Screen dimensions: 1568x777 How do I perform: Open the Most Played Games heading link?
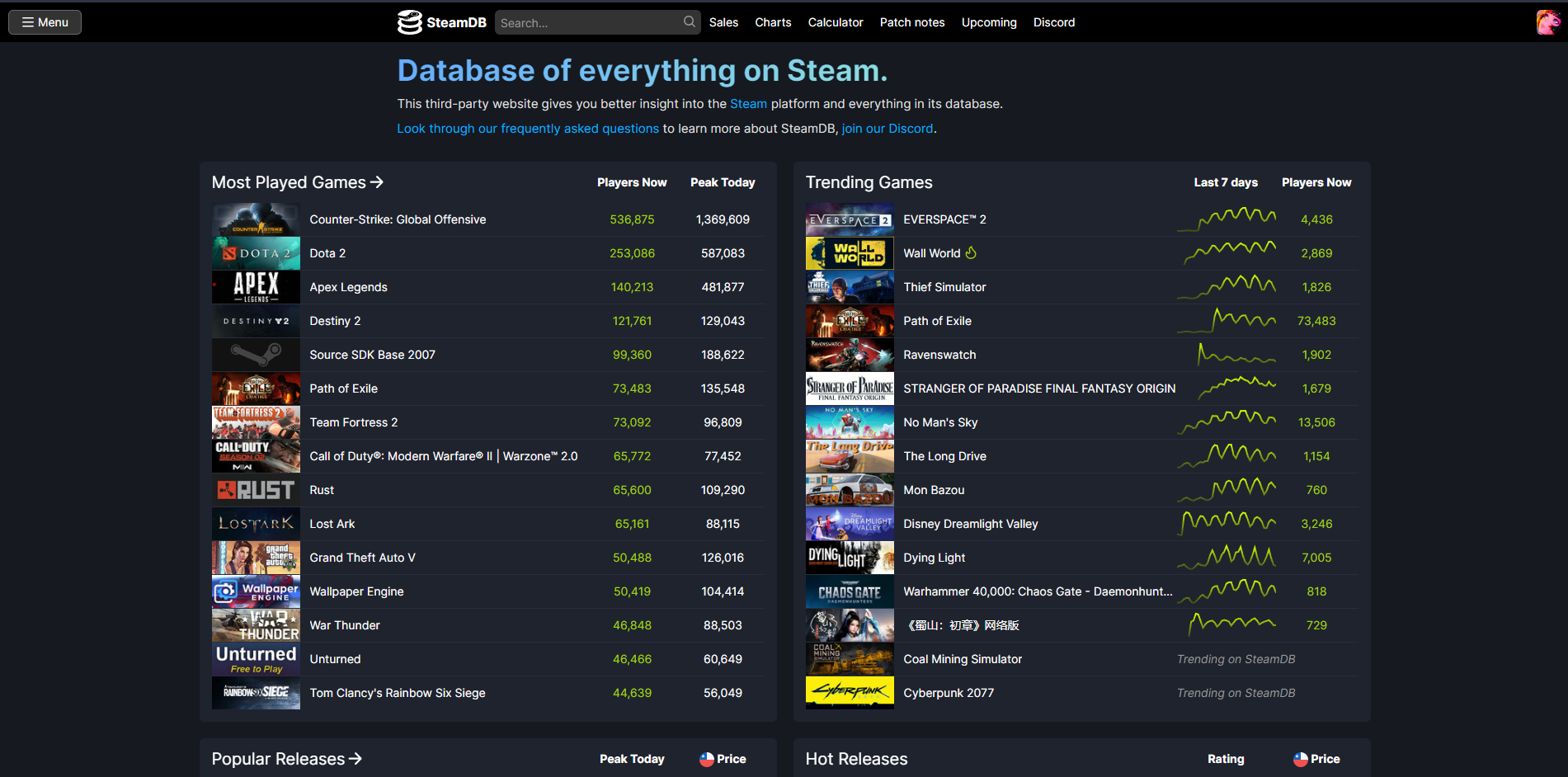coord(298,182)
